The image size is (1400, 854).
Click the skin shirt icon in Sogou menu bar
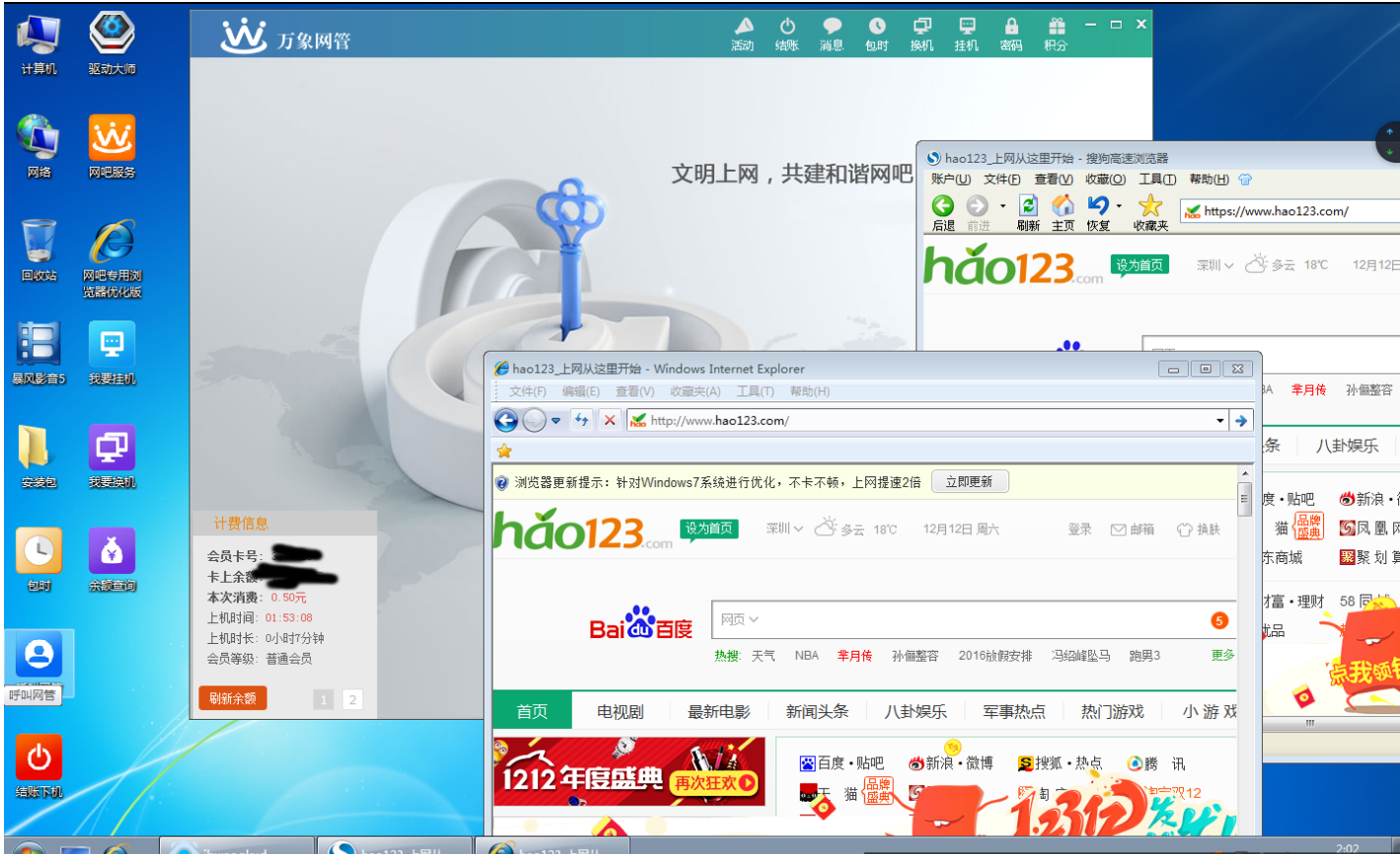(x=1245, y=179)
